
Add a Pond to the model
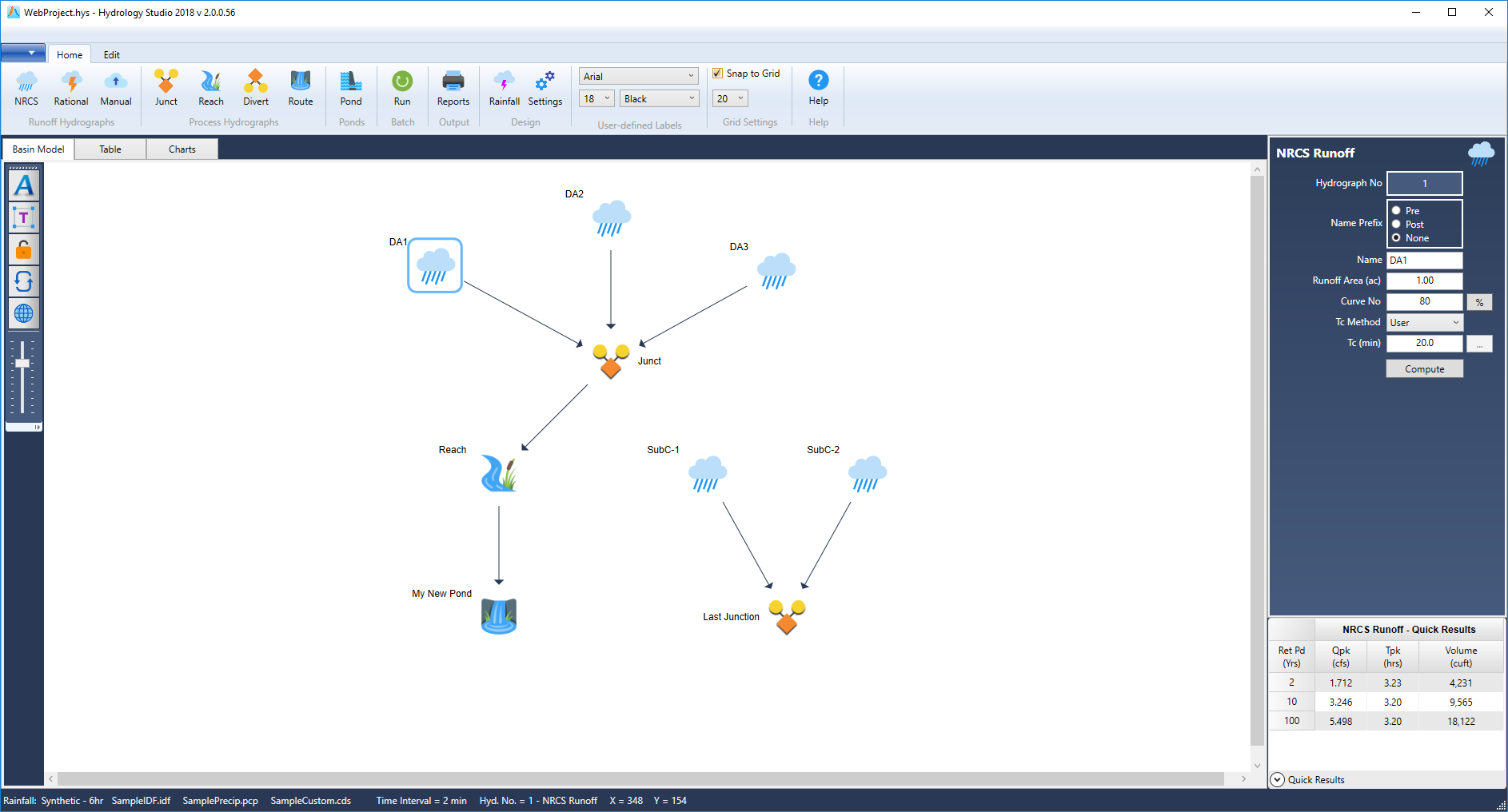[x=351, y=90]
